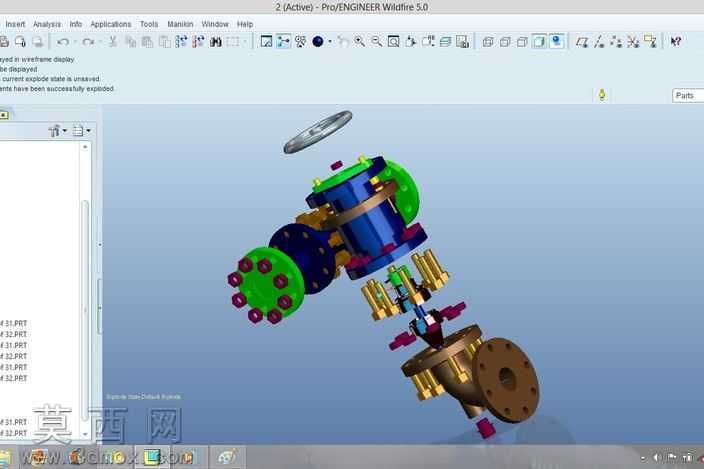Click the What's This help icon

tap(676, 42)
